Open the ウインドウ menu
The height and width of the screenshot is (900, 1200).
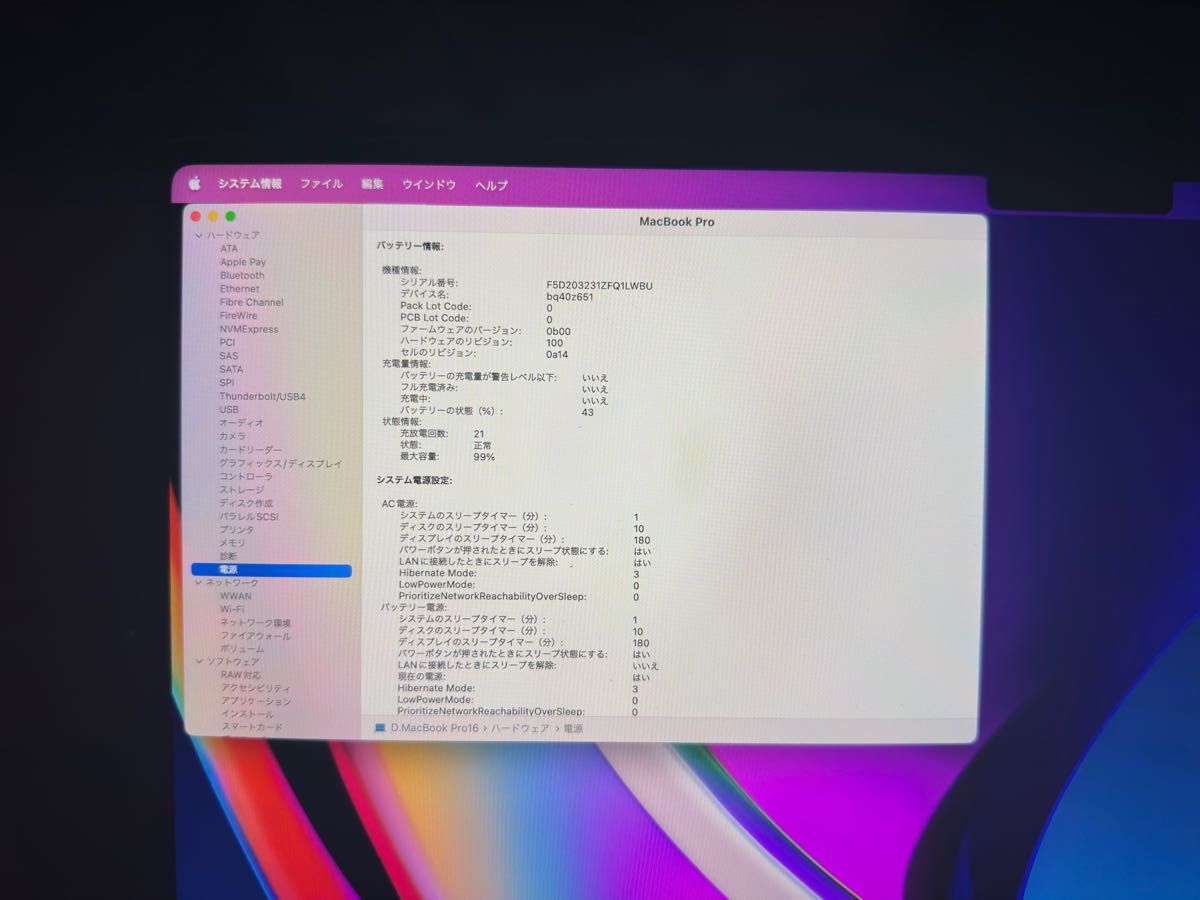[429, 185]
